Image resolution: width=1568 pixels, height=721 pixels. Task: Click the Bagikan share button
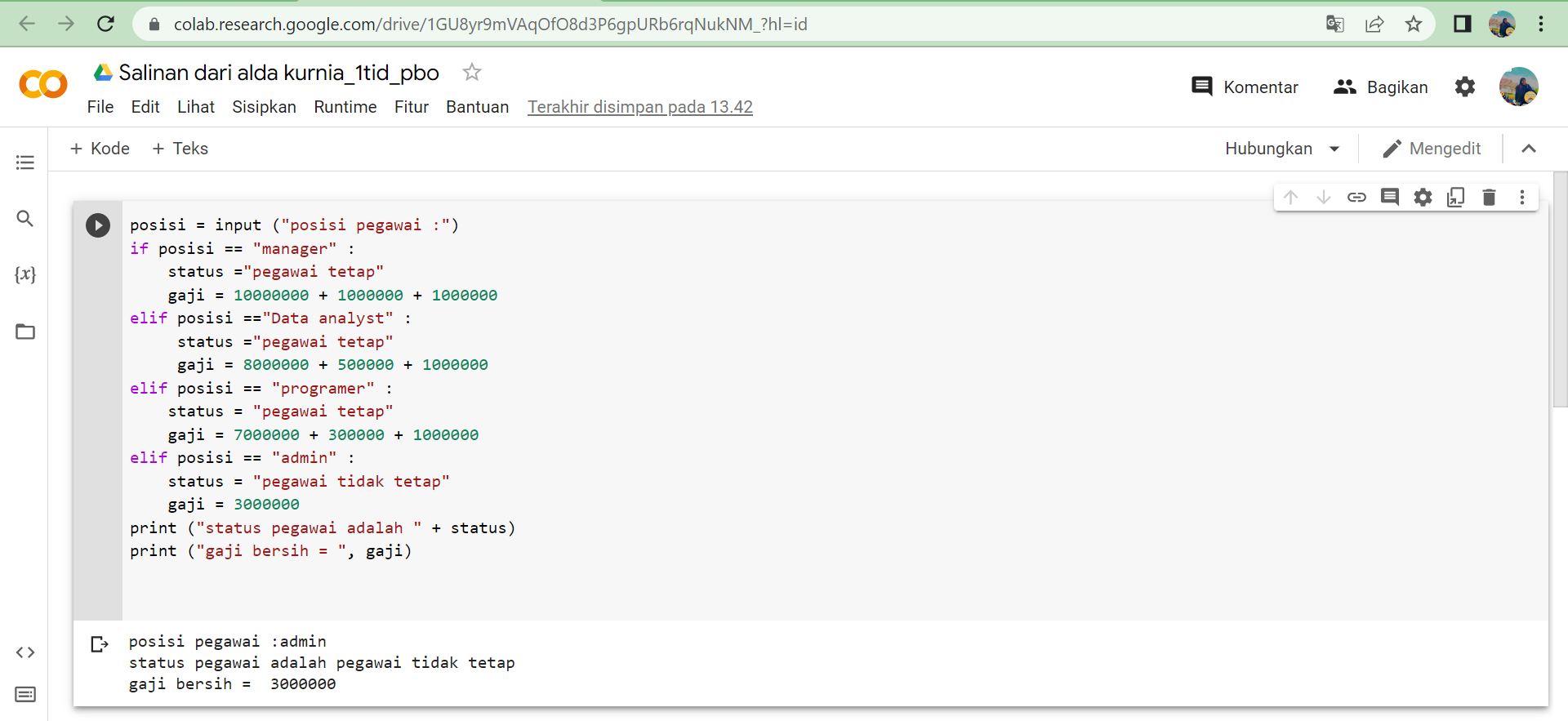click(x=1380, y=87)
